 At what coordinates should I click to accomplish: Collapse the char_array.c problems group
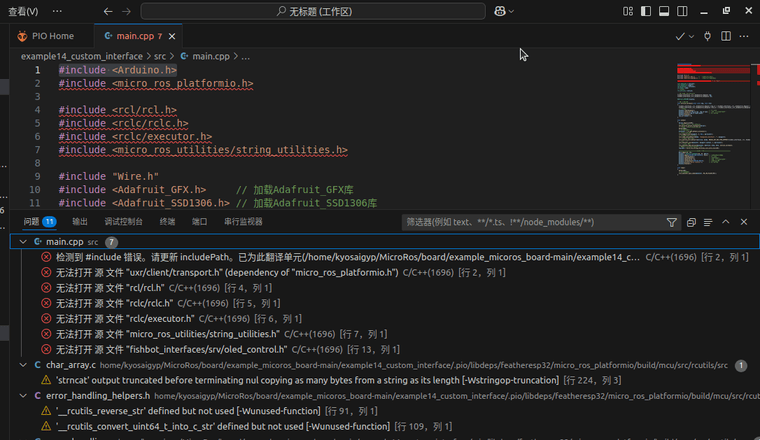coord(23,364)
